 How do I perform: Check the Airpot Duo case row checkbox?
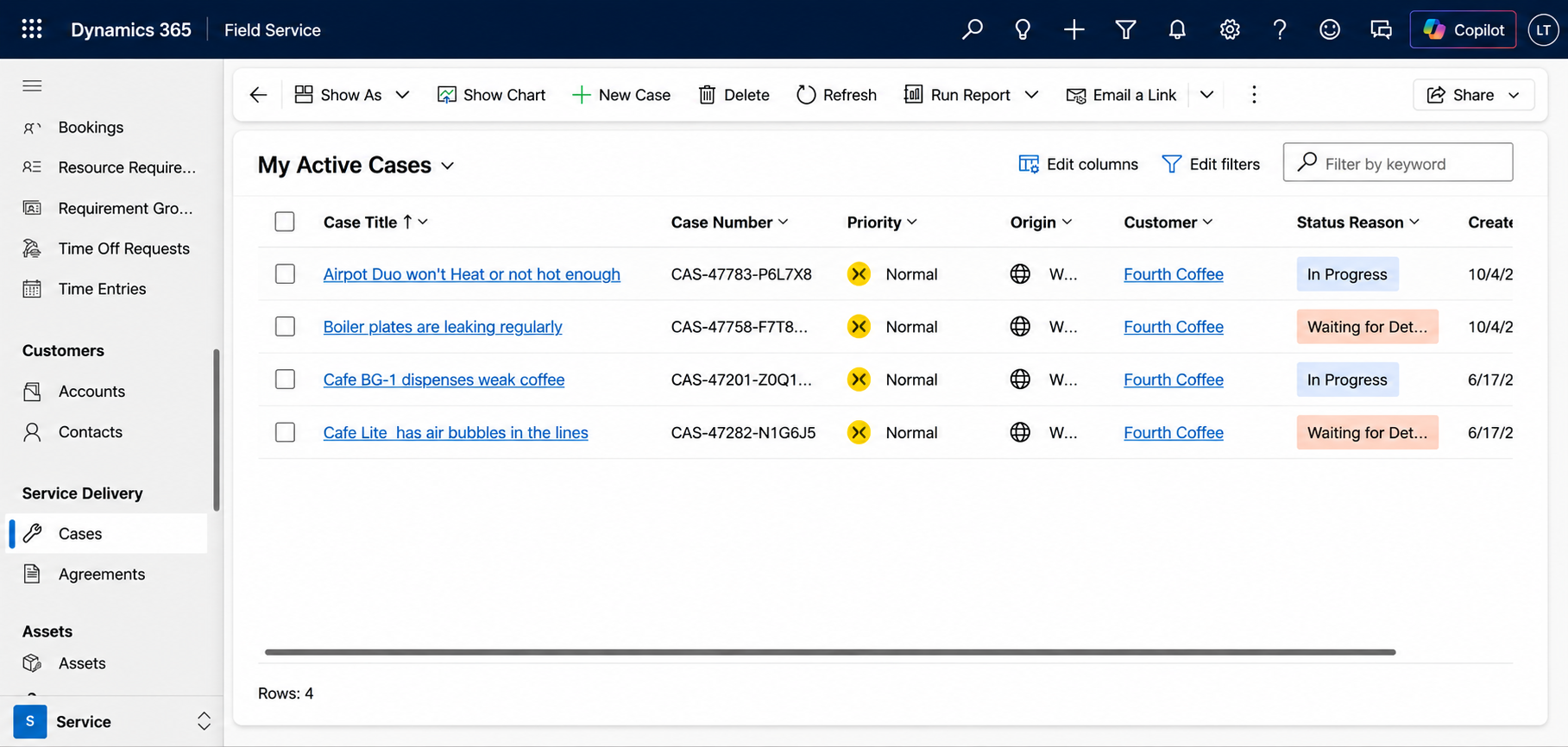(285, 274)
